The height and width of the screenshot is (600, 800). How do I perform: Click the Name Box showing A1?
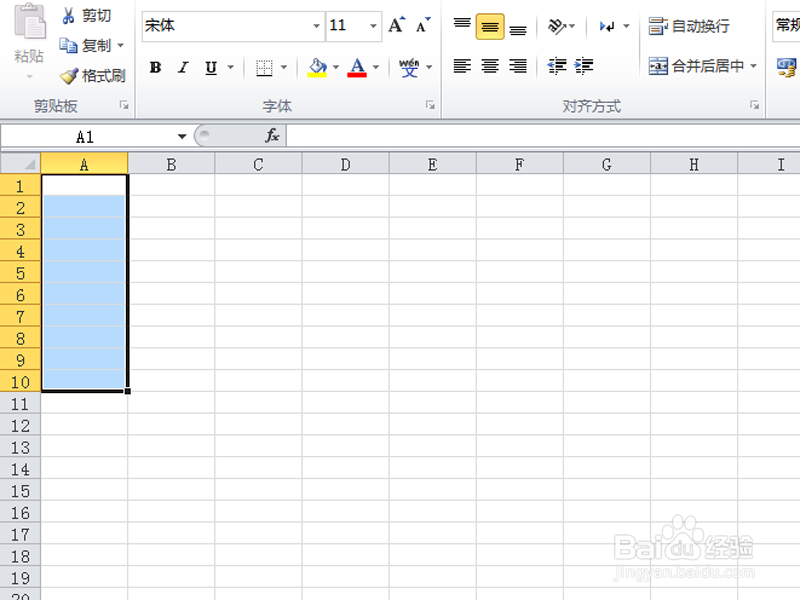click(x=85, y=137)
